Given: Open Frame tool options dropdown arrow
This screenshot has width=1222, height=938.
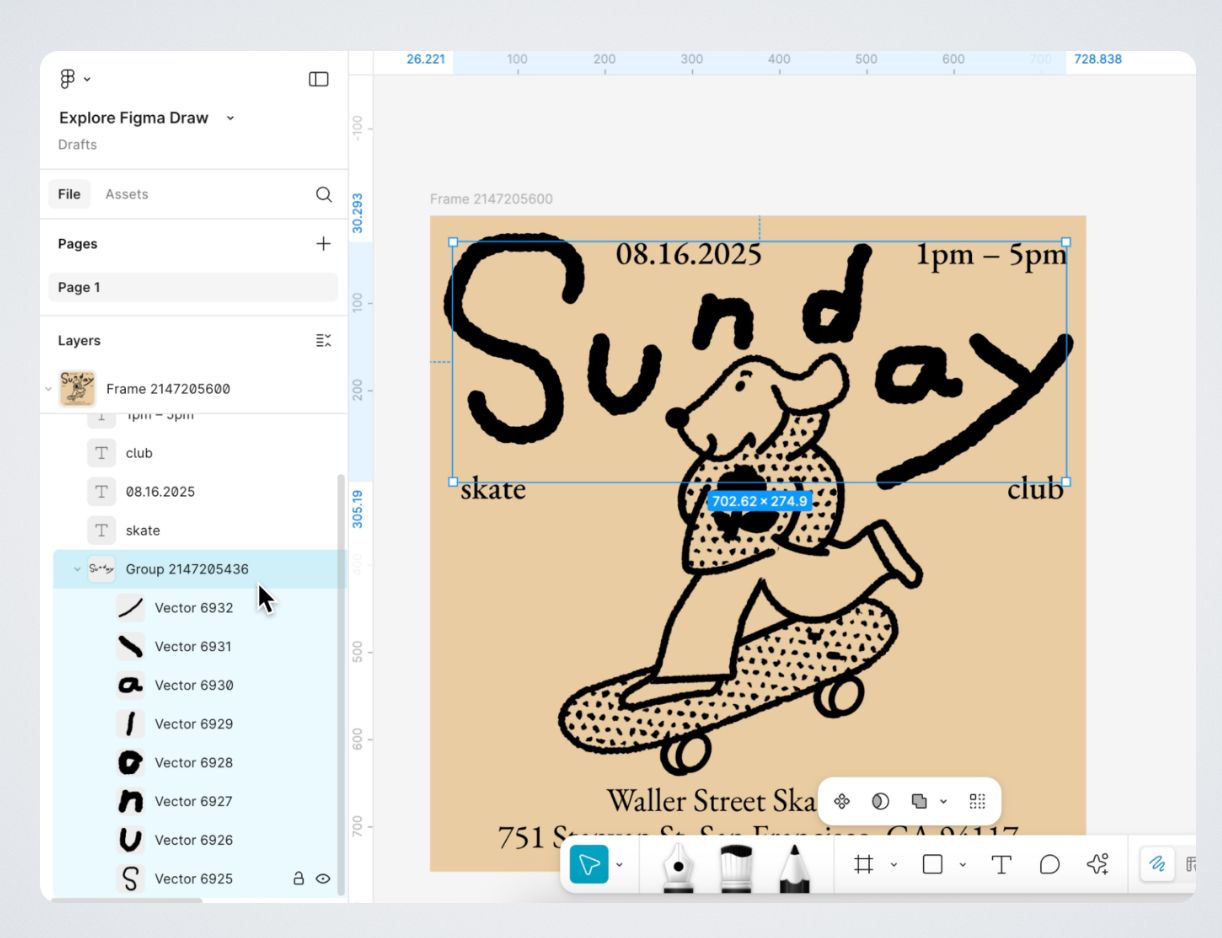Looking at the screenshot, I should pos(893,864).
